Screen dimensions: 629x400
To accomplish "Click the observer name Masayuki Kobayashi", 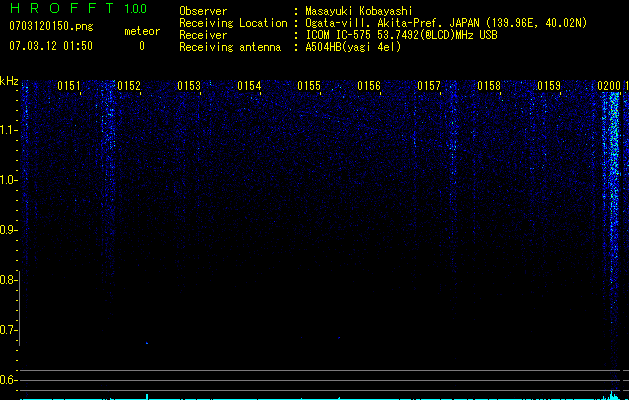I will tap(359, 11).
